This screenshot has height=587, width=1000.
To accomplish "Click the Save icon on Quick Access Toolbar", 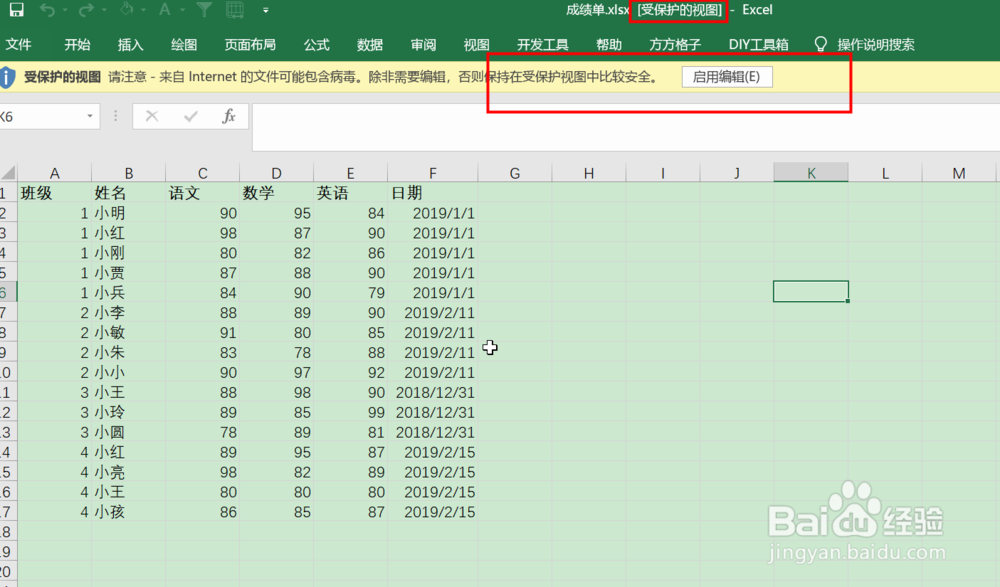I will click(x=16, y=10).
